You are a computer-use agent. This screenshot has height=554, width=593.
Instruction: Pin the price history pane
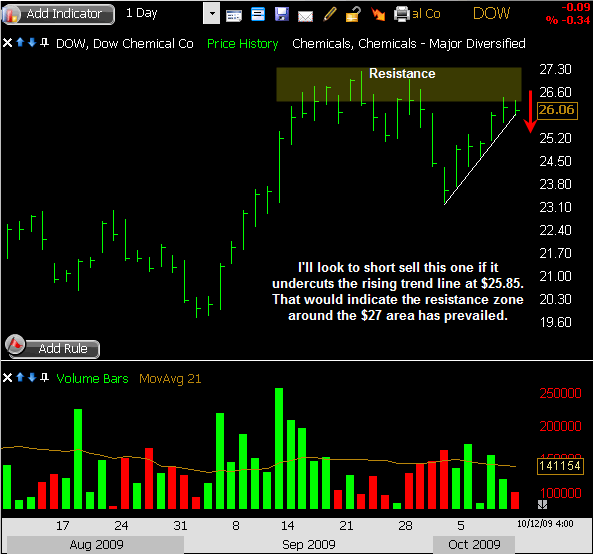(44, 42)
